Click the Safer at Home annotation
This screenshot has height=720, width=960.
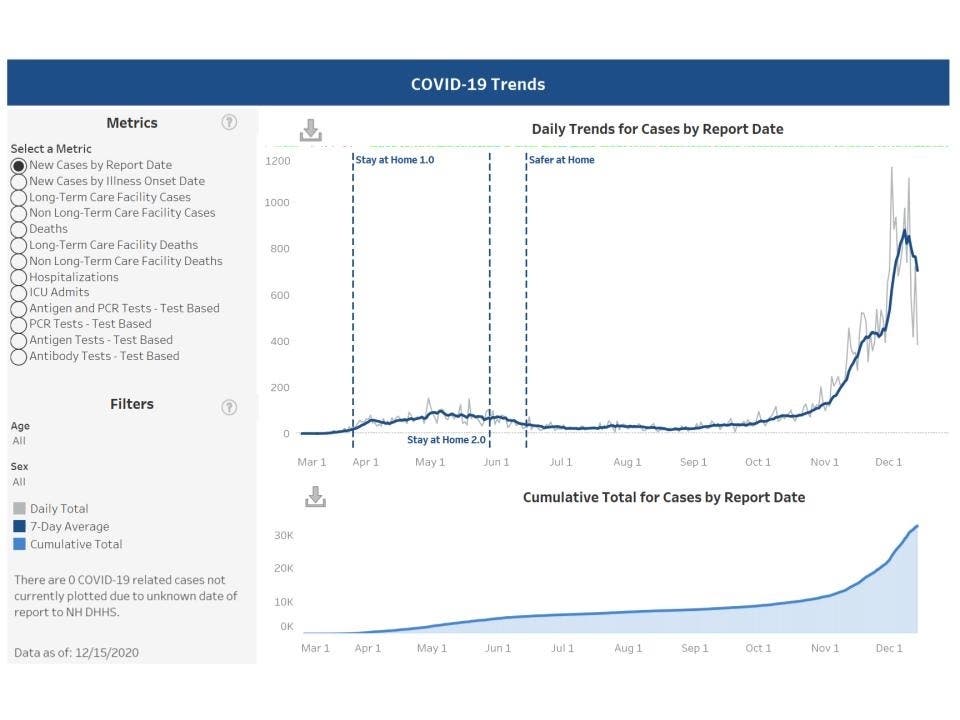click(x=563, y=159)
